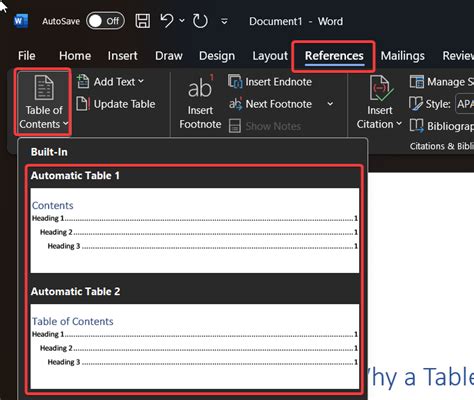This screenshot has height=400, width=474.
Task: Click the Save icon in title bar
Action: pyautogui.click(x=143, y=21)
